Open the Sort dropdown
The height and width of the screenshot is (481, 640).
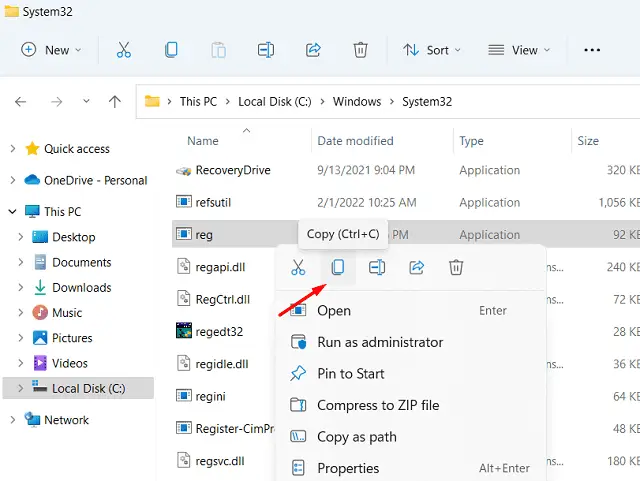tap(431, 50)
